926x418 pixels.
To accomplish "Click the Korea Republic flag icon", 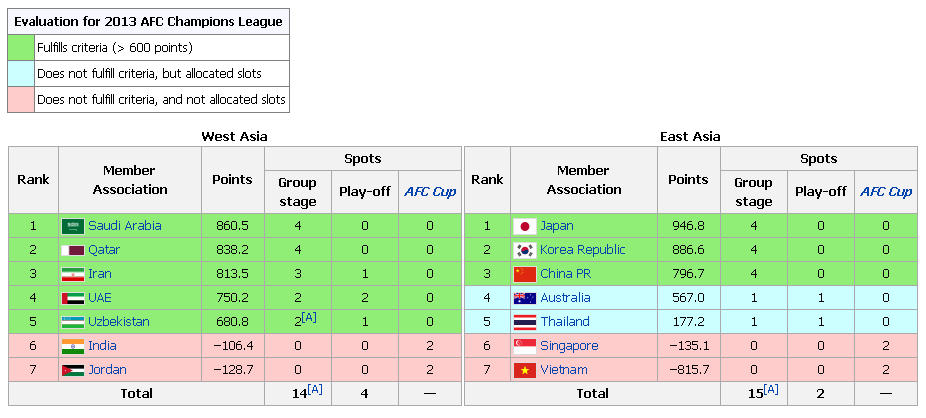I will [x=524, y=250].
